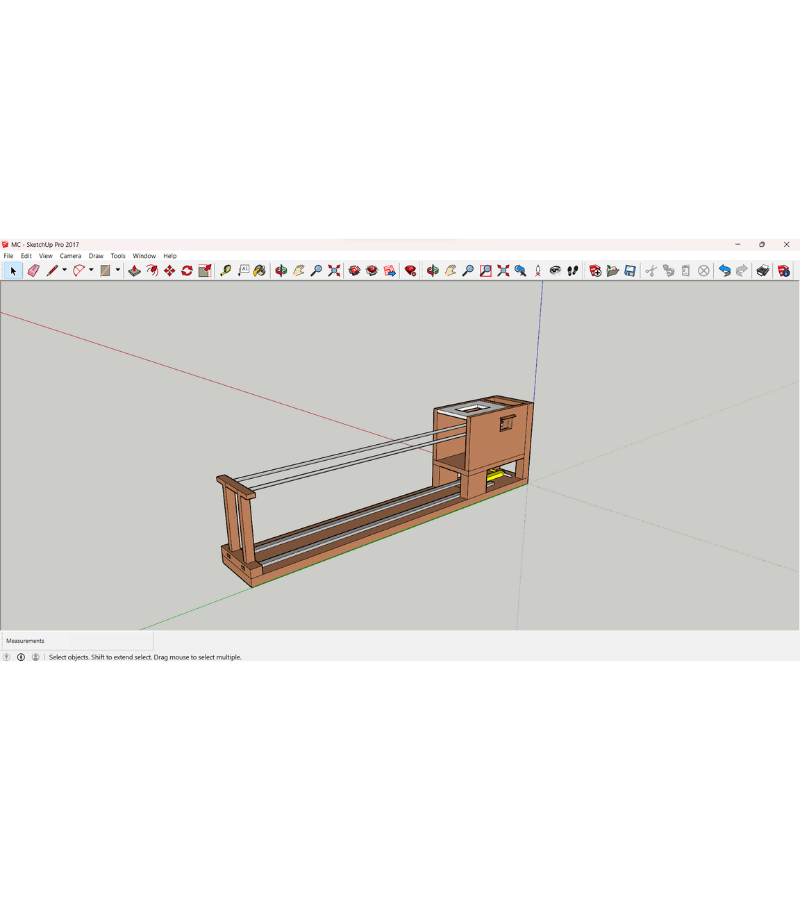Pick the Eraser tool
The width and height of the screenshot is (800, 900).
pos(33,271)
